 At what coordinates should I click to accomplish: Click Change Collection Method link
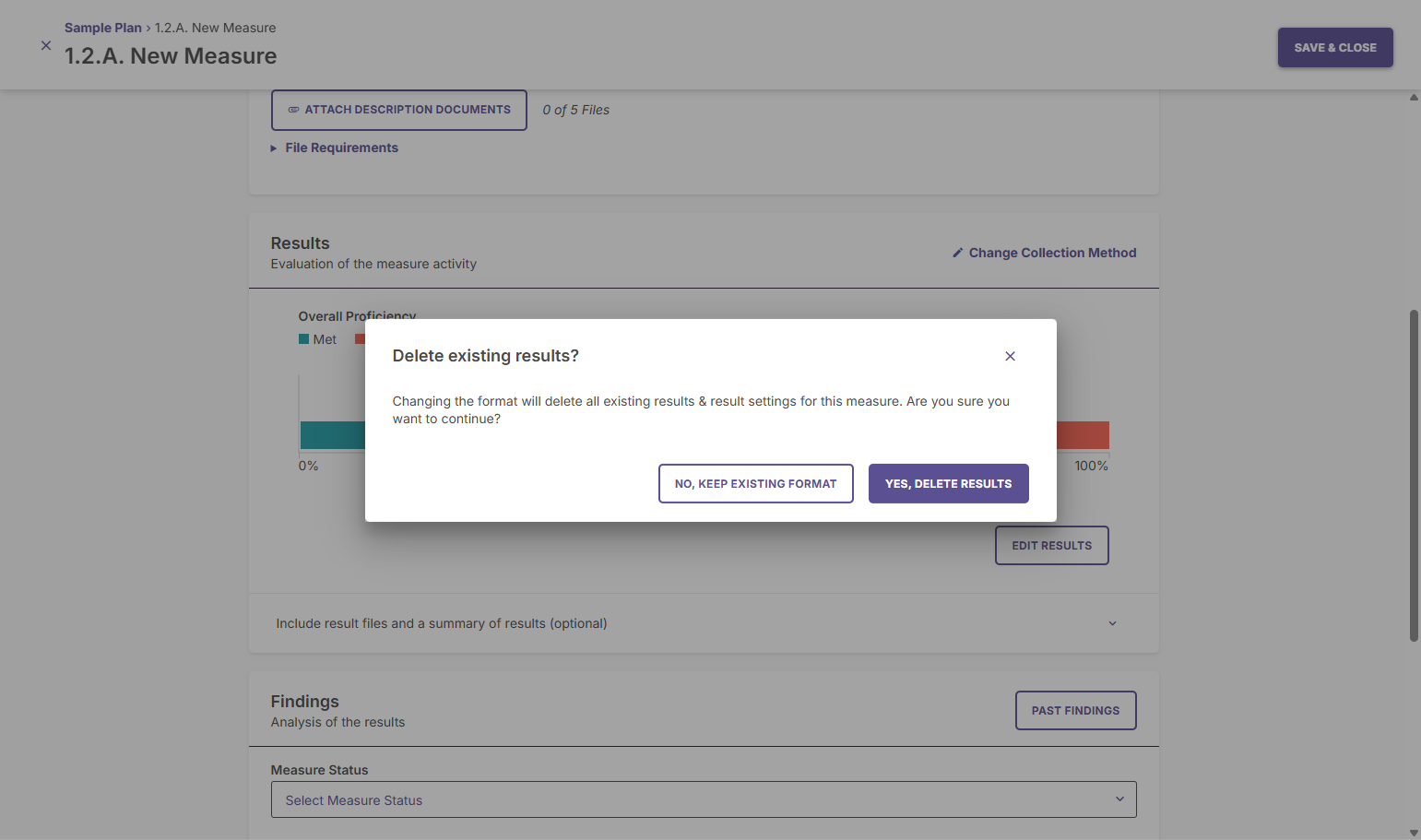coord(1044,253)
